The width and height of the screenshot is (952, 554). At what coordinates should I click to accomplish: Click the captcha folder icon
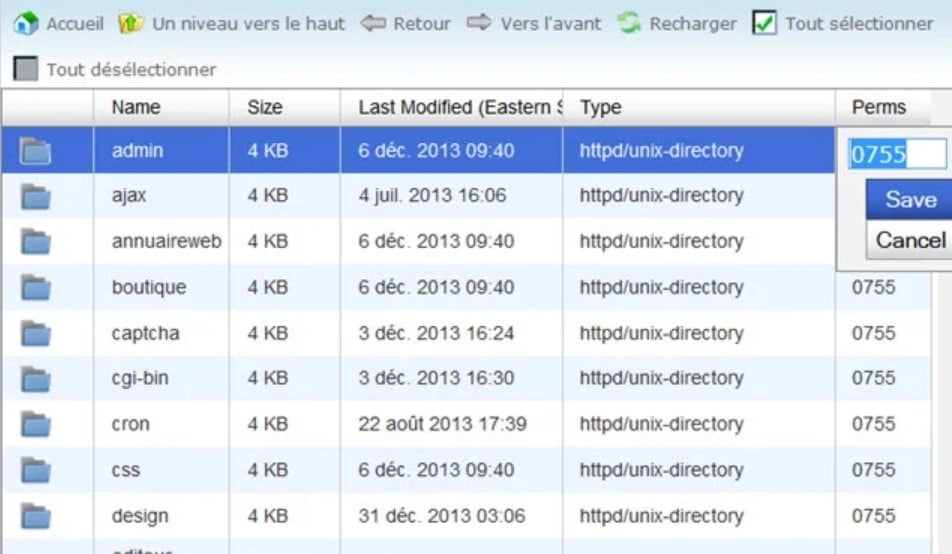35,333
